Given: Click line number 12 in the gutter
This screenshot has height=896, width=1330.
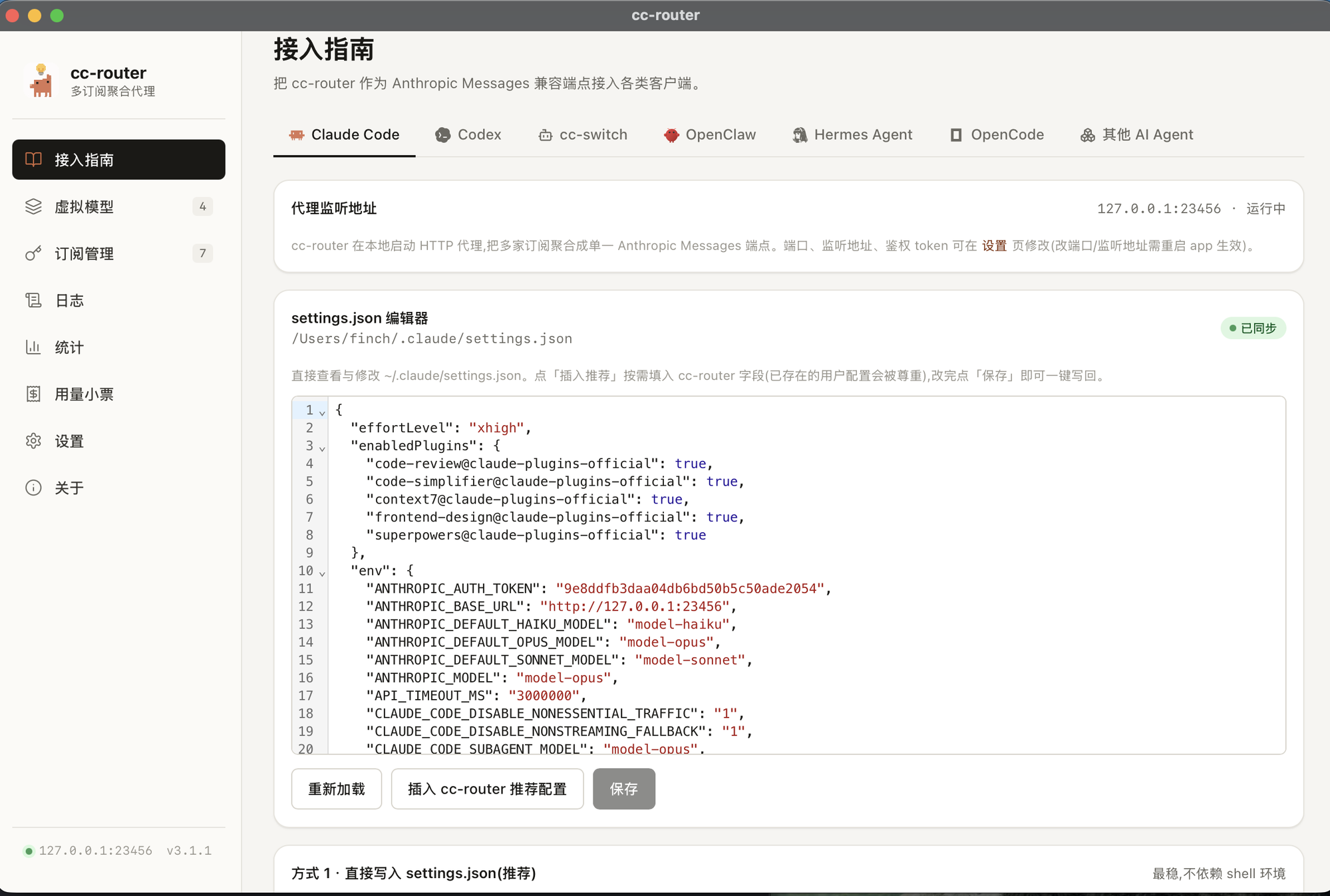Looking at the screenshot, I should (x=305, y=607).
